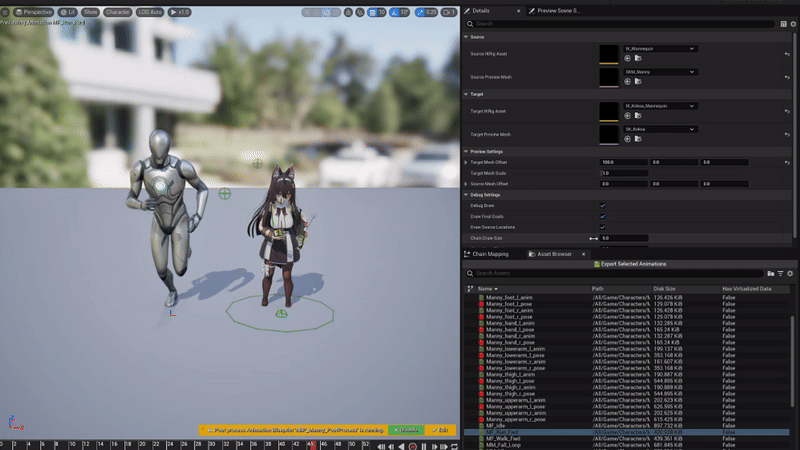Click Export Selected Animations button

tap(630, 264)
